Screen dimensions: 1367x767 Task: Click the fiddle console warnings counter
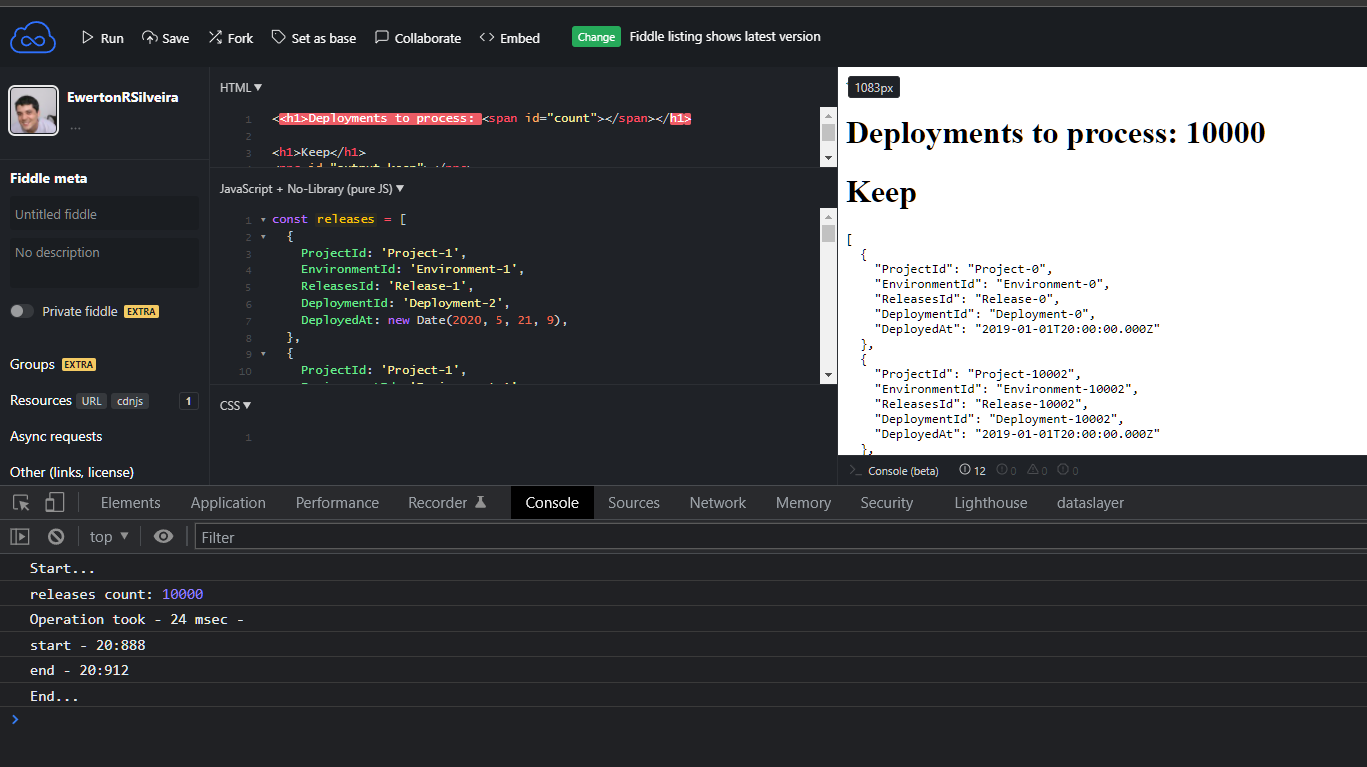coord(1038,470)
